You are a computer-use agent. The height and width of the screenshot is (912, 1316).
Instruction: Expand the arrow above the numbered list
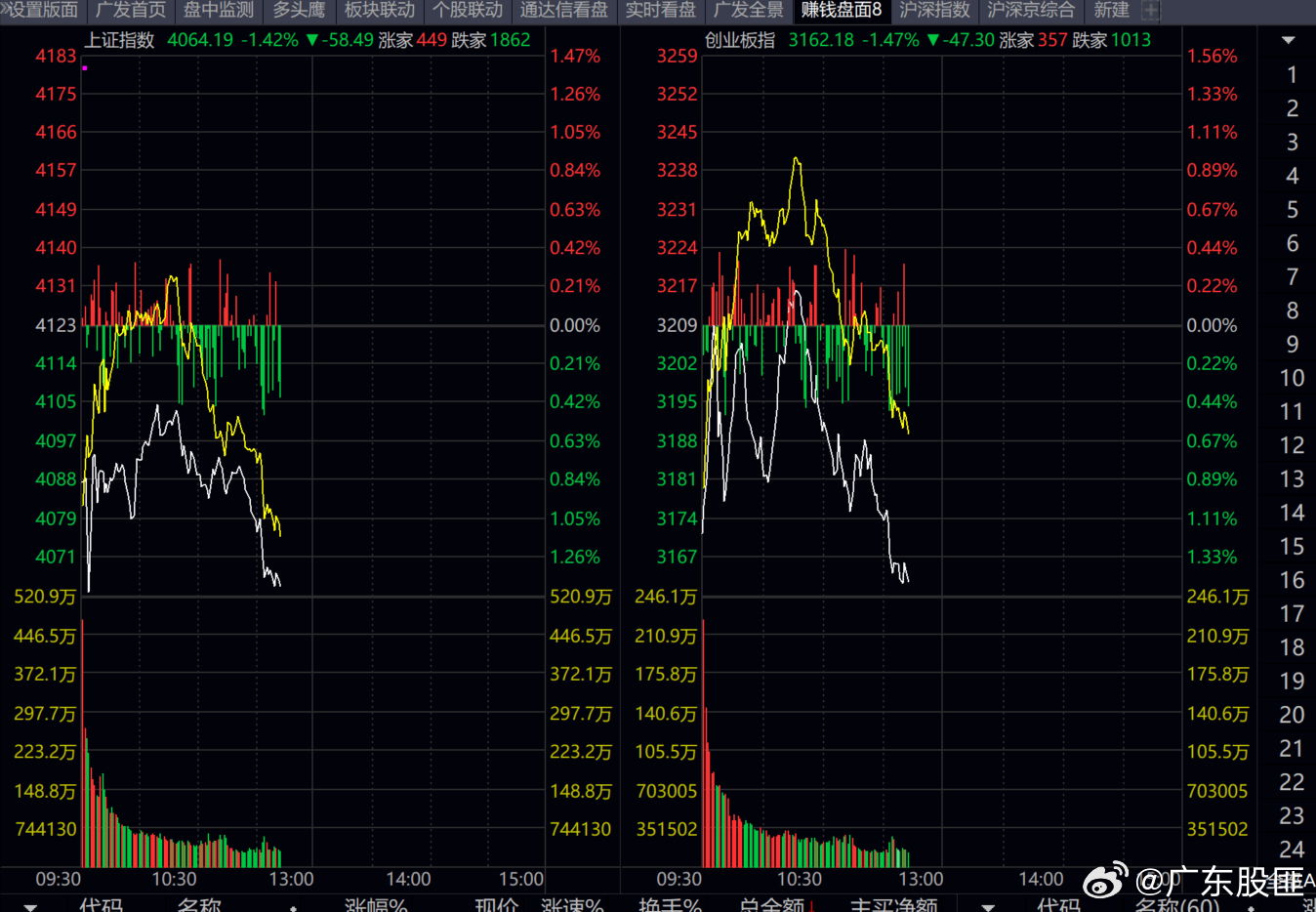1288,41
